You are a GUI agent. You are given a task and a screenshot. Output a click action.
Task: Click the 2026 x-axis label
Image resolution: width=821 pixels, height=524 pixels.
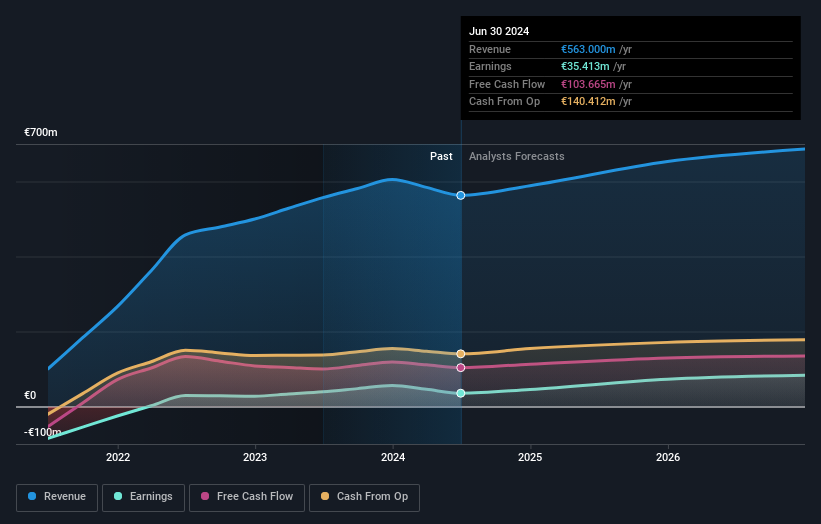click(x=668, y=457)
